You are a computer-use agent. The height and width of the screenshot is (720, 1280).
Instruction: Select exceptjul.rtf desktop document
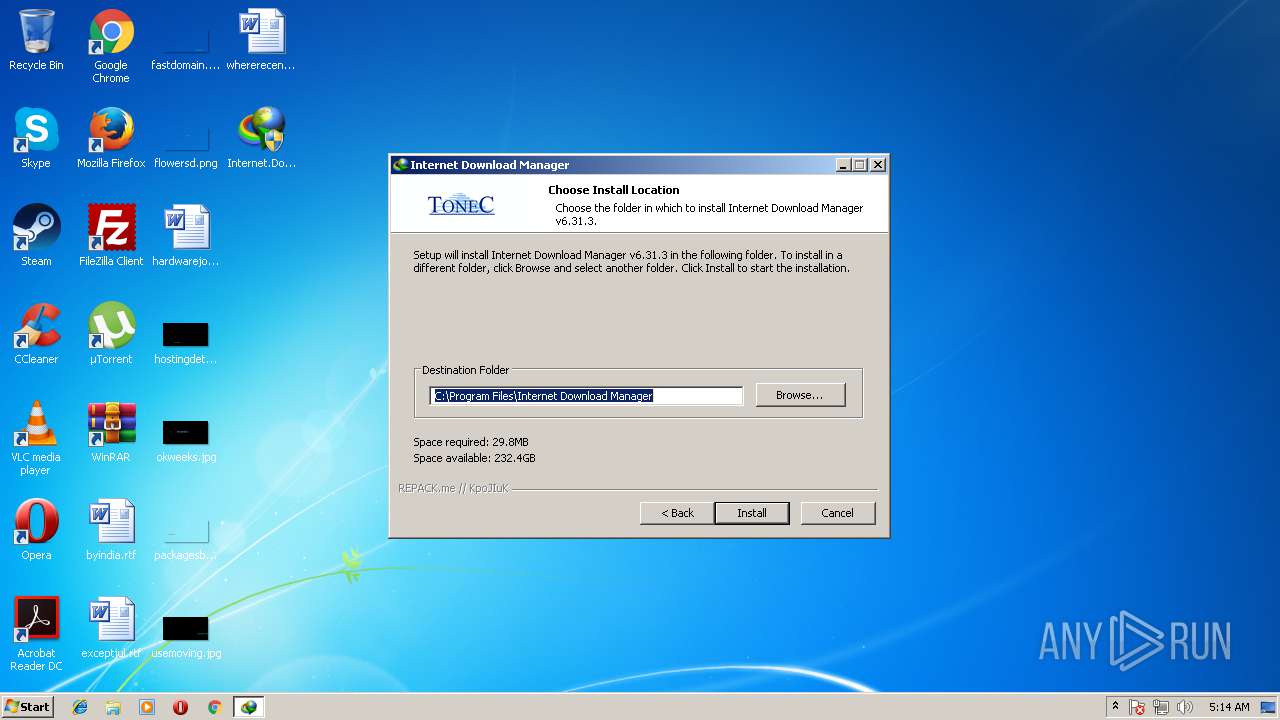tap(111, 628)
